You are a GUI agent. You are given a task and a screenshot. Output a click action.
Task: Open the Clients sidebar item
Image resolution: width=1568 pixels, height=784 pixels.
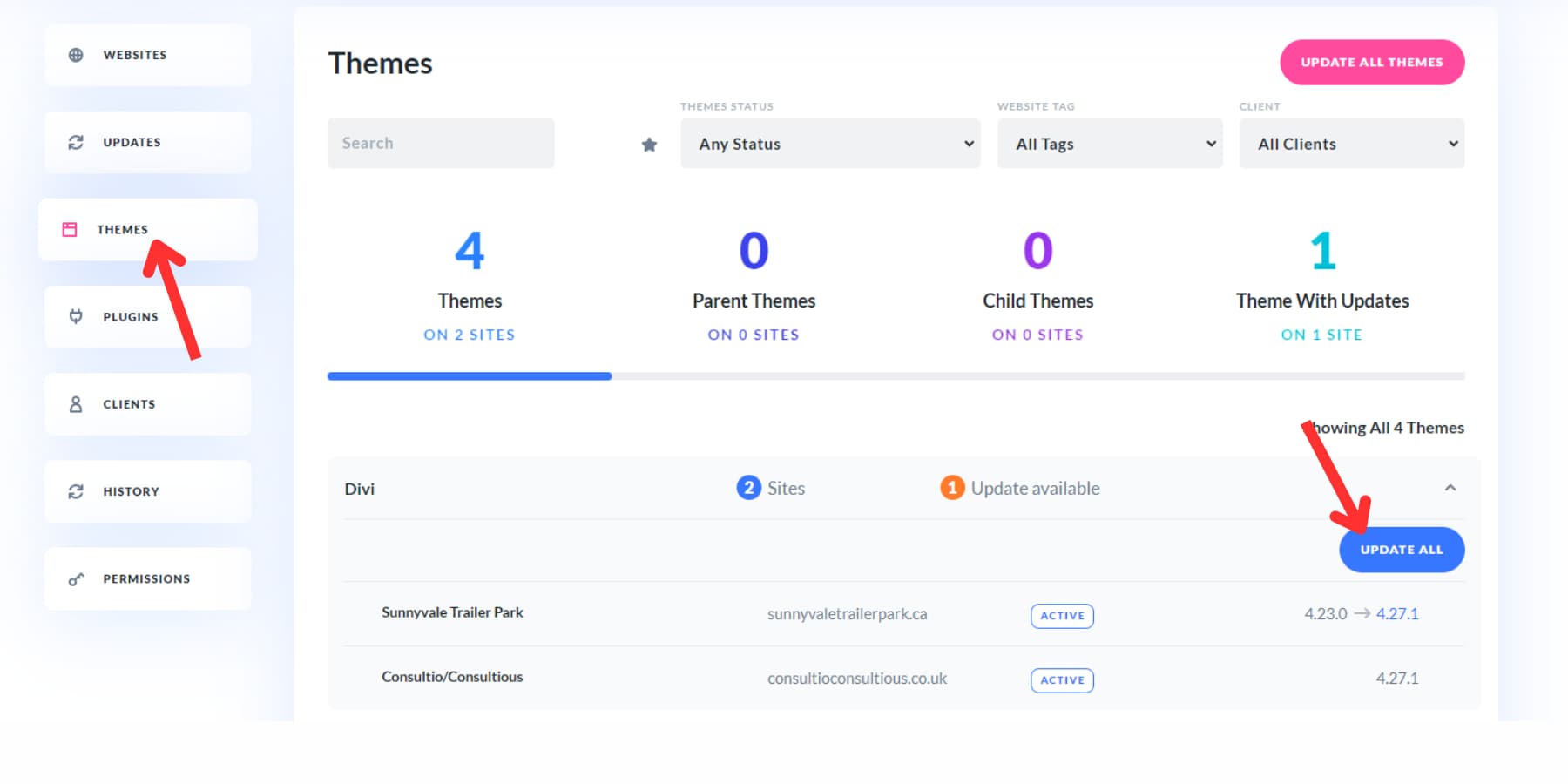[x=148, y=403]
